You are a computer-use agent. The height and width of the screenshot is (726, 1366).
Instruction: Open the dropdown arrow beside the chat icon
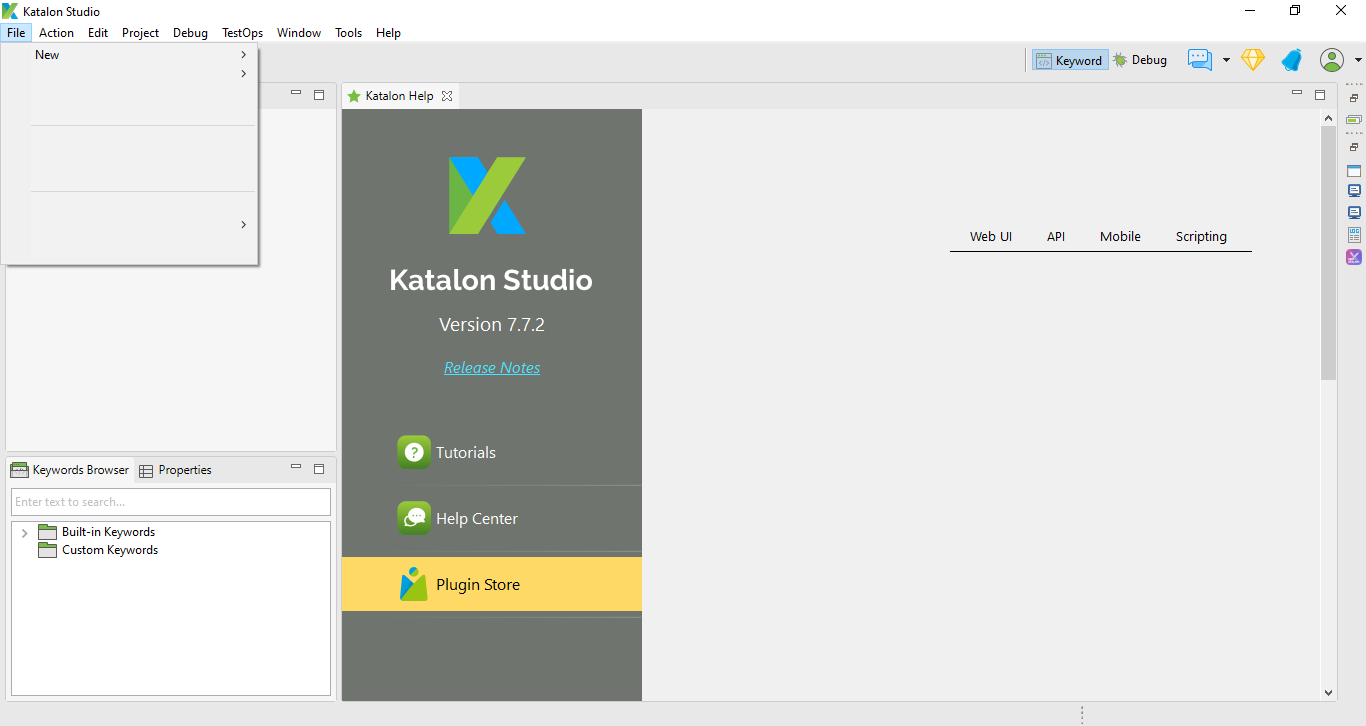click(1226, 60)
